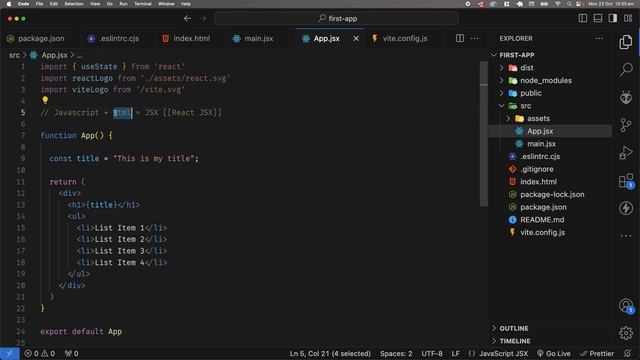Screen dimensions: 640x360
Task: Click the editor vertical scrollbar
Action: pos(484,134)
